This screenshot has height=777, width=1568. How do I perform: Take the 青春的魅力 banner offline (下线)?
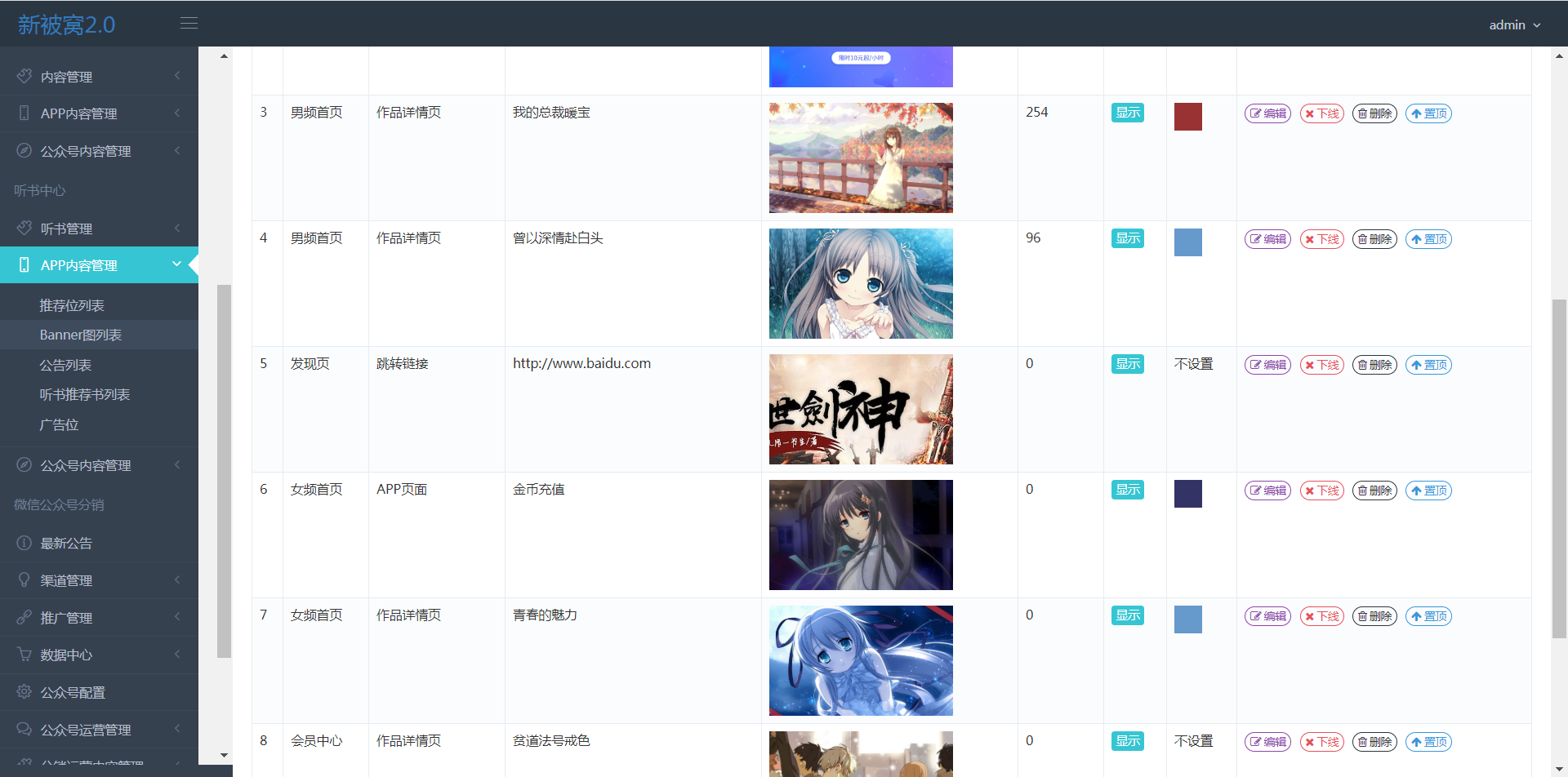click(1322, 616)
